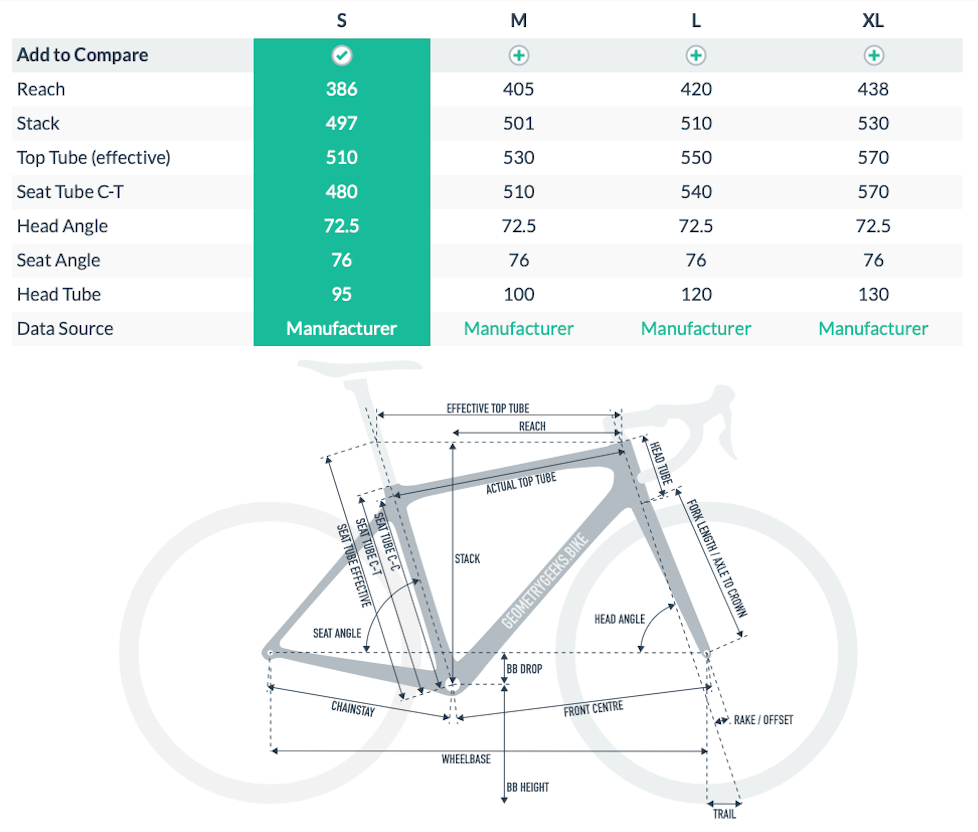The image size is (978, 832).
Task: Click the Head Angle row label
Action: (62, 226)
